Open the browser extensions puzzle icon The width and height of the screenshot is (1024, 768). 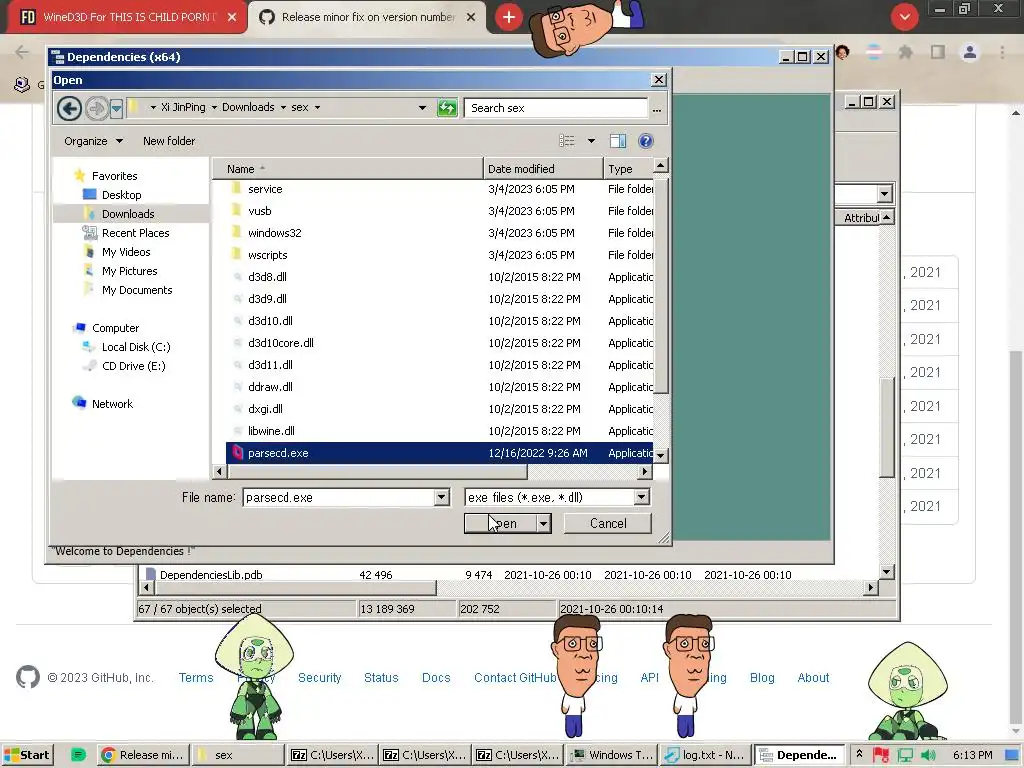(906, 52)
